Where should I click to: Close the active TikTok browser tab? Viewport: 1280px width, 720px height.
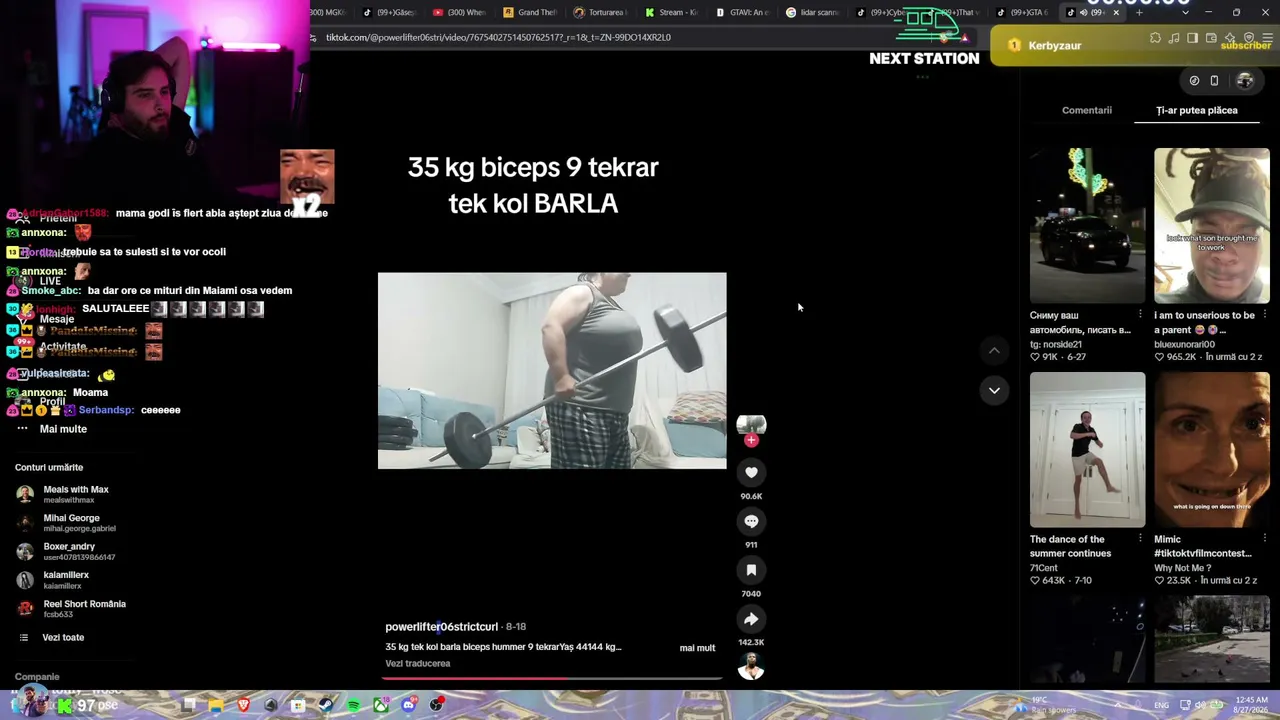coord(1116,13)
